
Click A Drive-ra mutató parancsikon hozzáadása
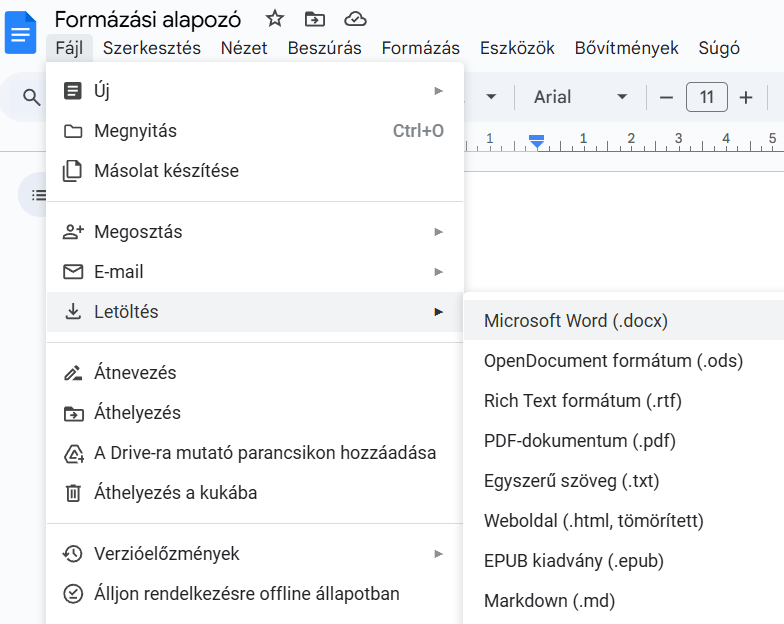click(255, 453)
